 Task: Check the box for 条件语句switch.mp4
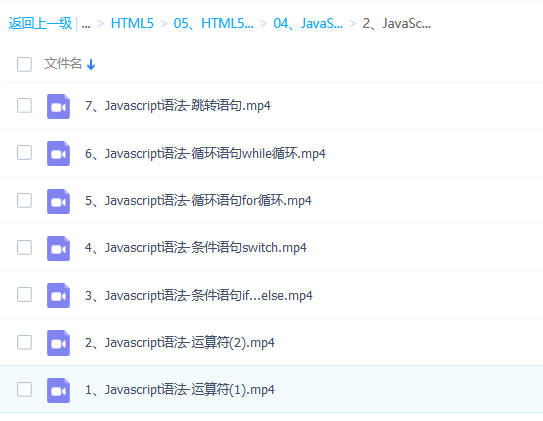pyautogui.click(x=24, y=247)
